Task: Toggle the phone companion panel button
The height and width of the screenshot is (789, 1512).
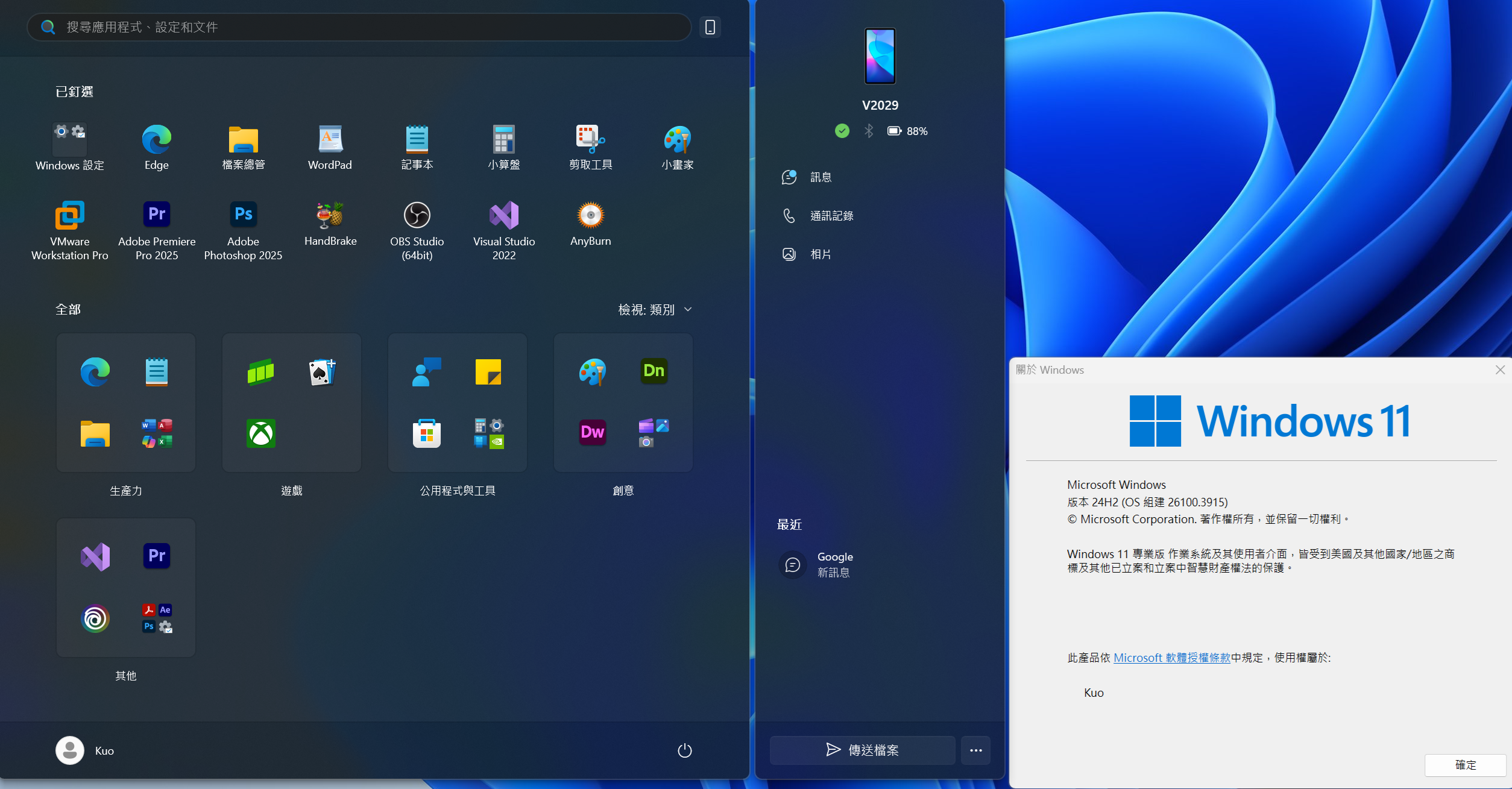Action: (x=710, y=27)
